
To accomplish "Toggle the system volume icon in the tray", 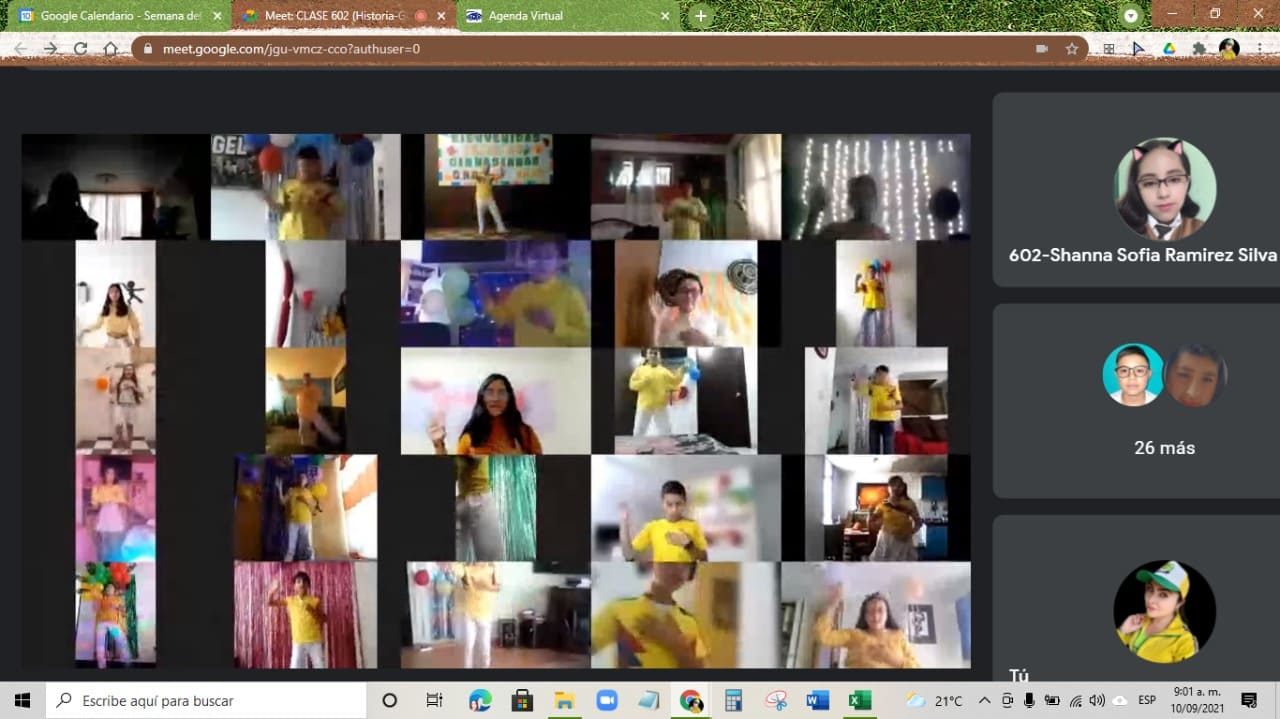I will pyautogui.click(x=1097, y=701).
